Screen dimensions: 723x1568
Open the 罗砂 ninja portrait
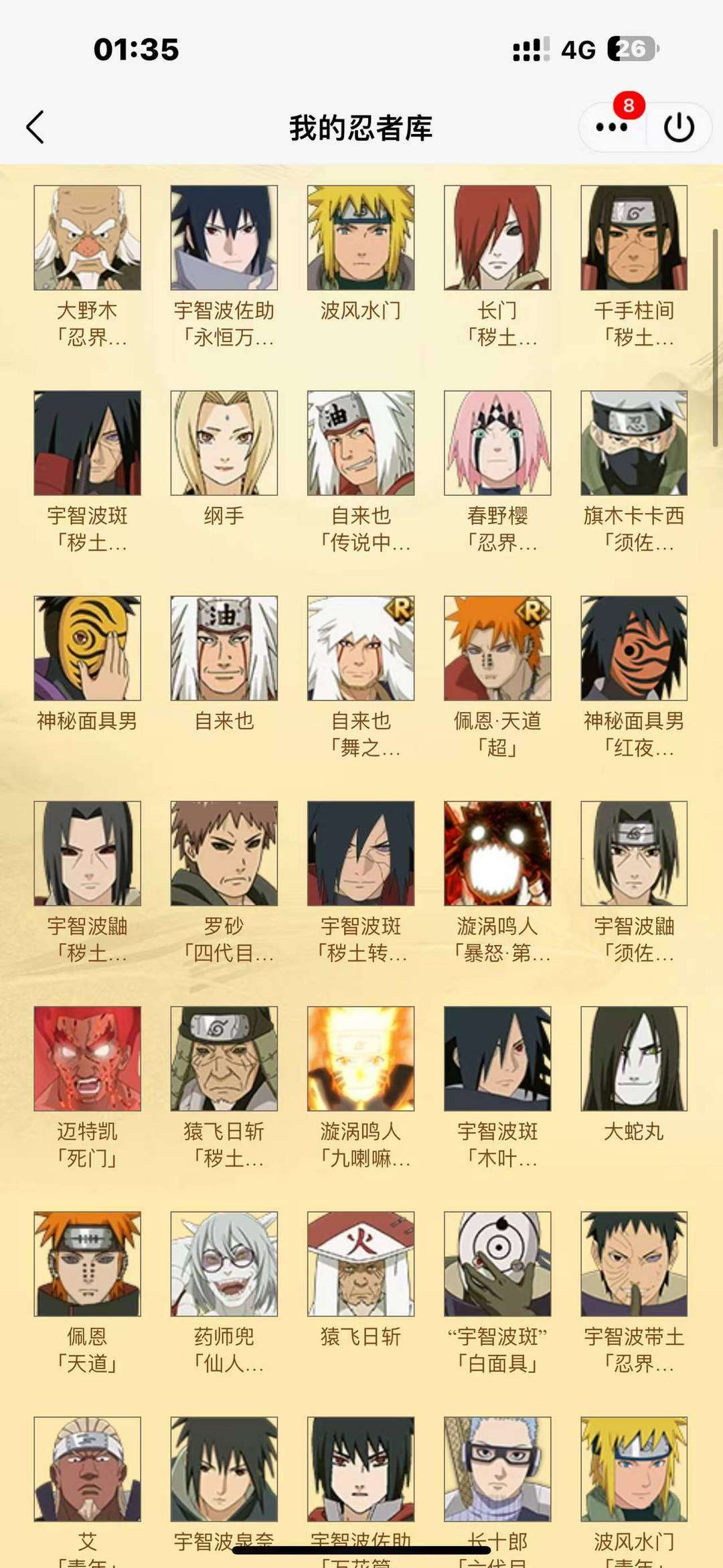(x=224, y=853)
